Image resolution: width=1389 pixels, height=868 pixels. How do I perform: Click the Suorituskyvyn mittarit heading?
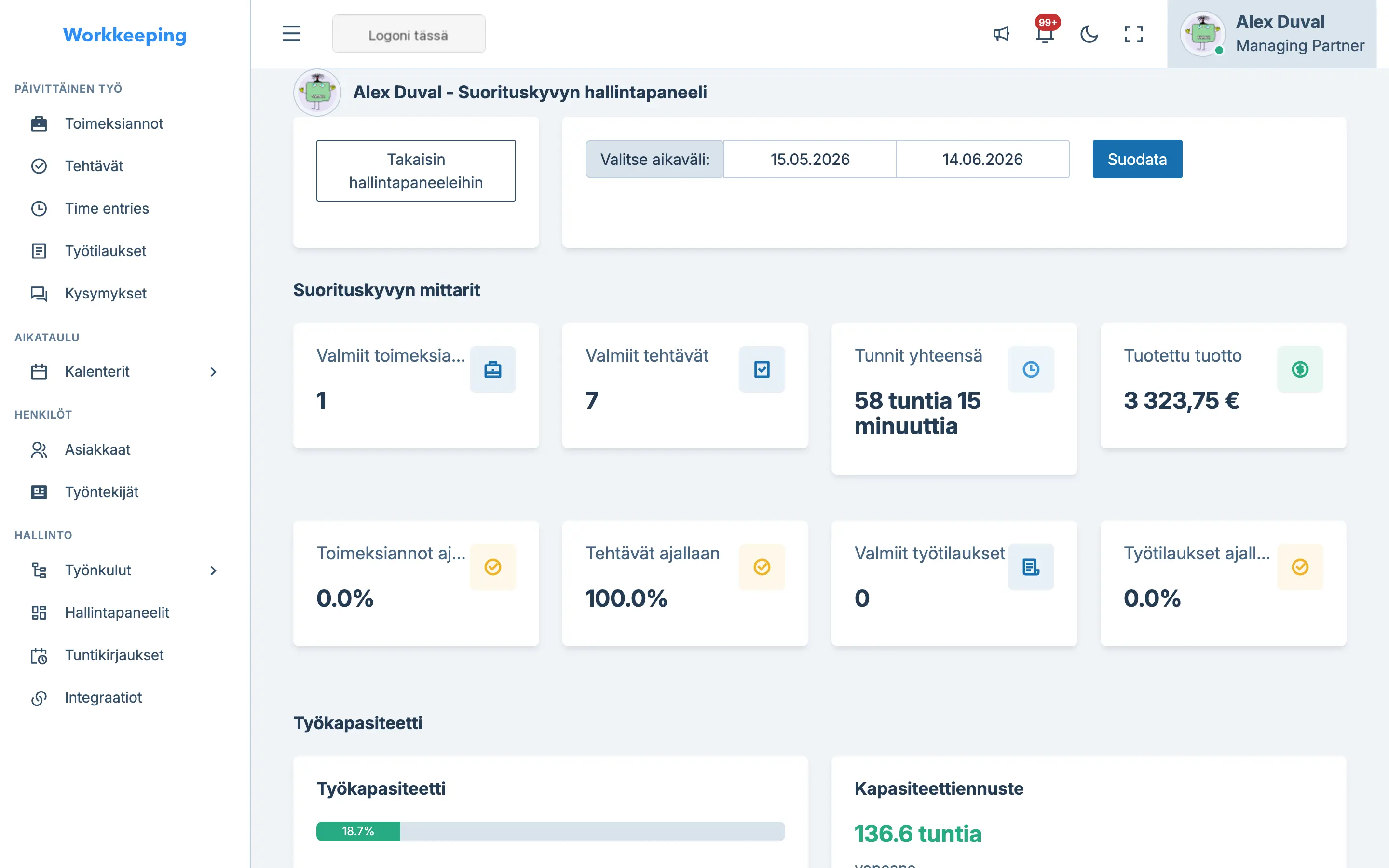(386, 290)
